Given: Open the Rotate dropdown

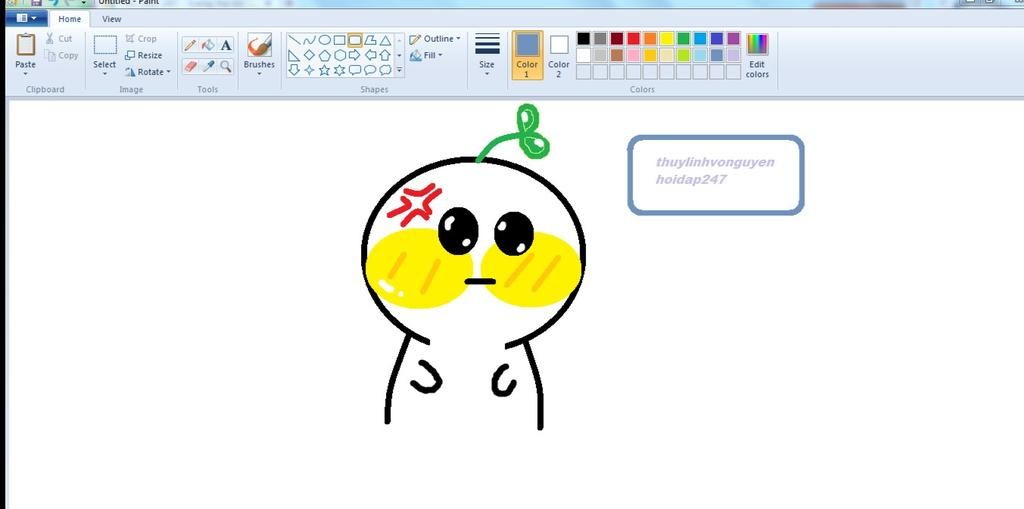Looking at the screenshot, I should [x=148, y=72].
